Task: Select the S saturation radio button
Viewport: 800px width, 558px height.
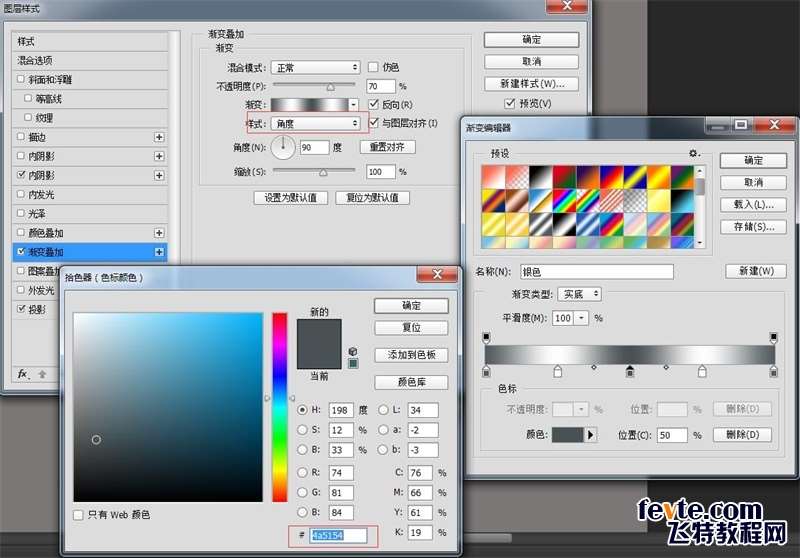Action: tap(303, 430)
